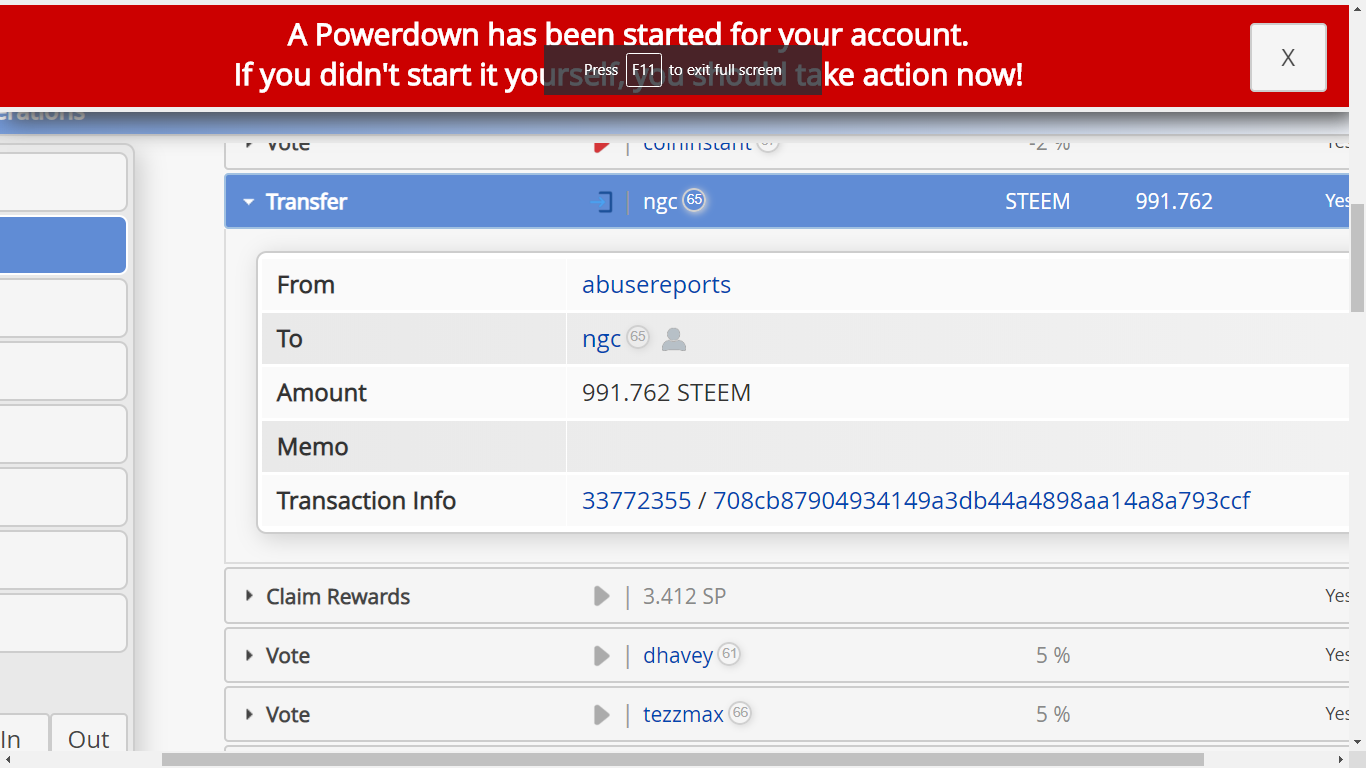1366x768 pixels.
Task: Click the Amount label
Action: pyautogui.click(x=322, y=393)
